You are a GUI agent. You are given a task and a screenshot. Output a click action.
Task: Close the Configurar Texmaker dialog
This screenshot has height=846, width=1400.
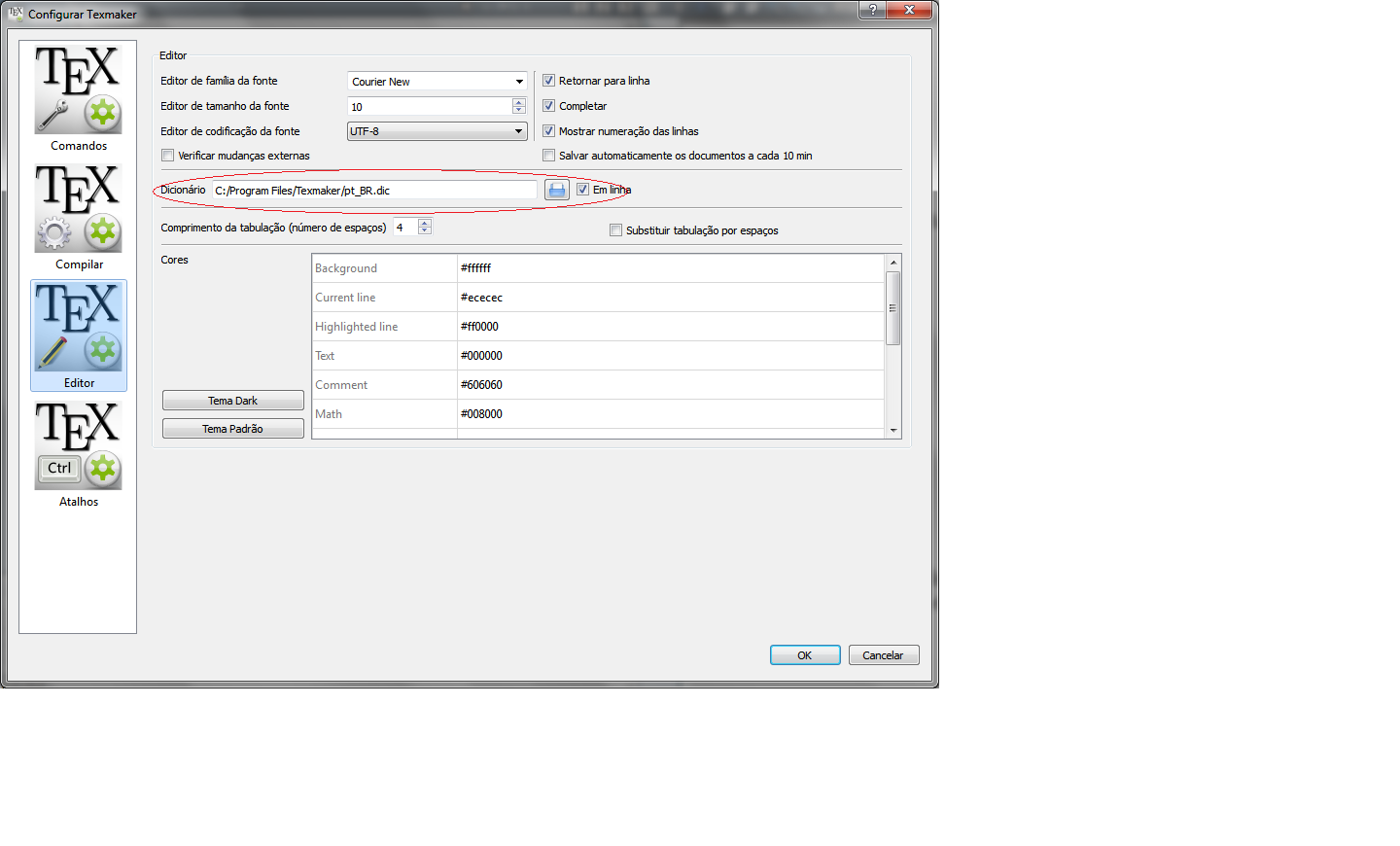click(x=910, y=10)
